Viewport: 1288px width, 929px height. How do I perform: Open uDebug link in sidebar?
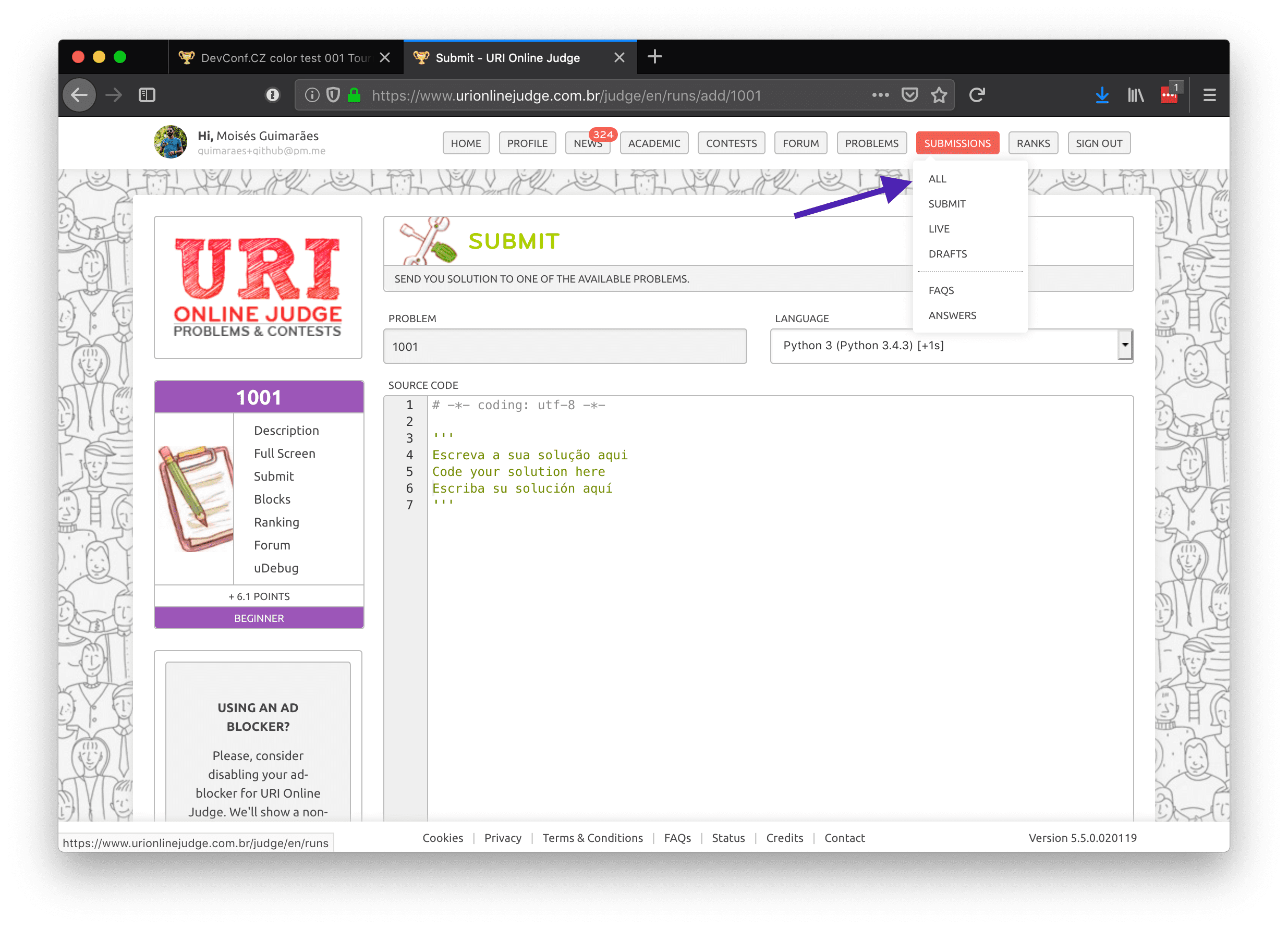click(276, 568)
